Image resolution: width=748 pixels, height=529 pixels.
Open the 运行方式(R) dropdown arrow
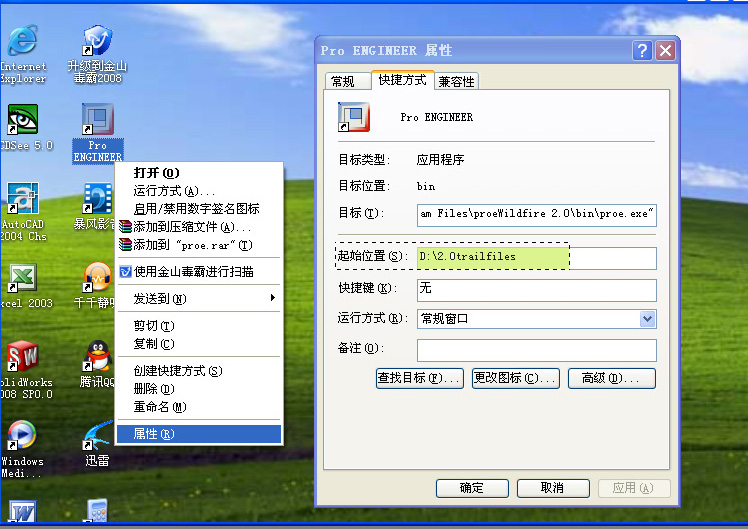coord(647,319)
